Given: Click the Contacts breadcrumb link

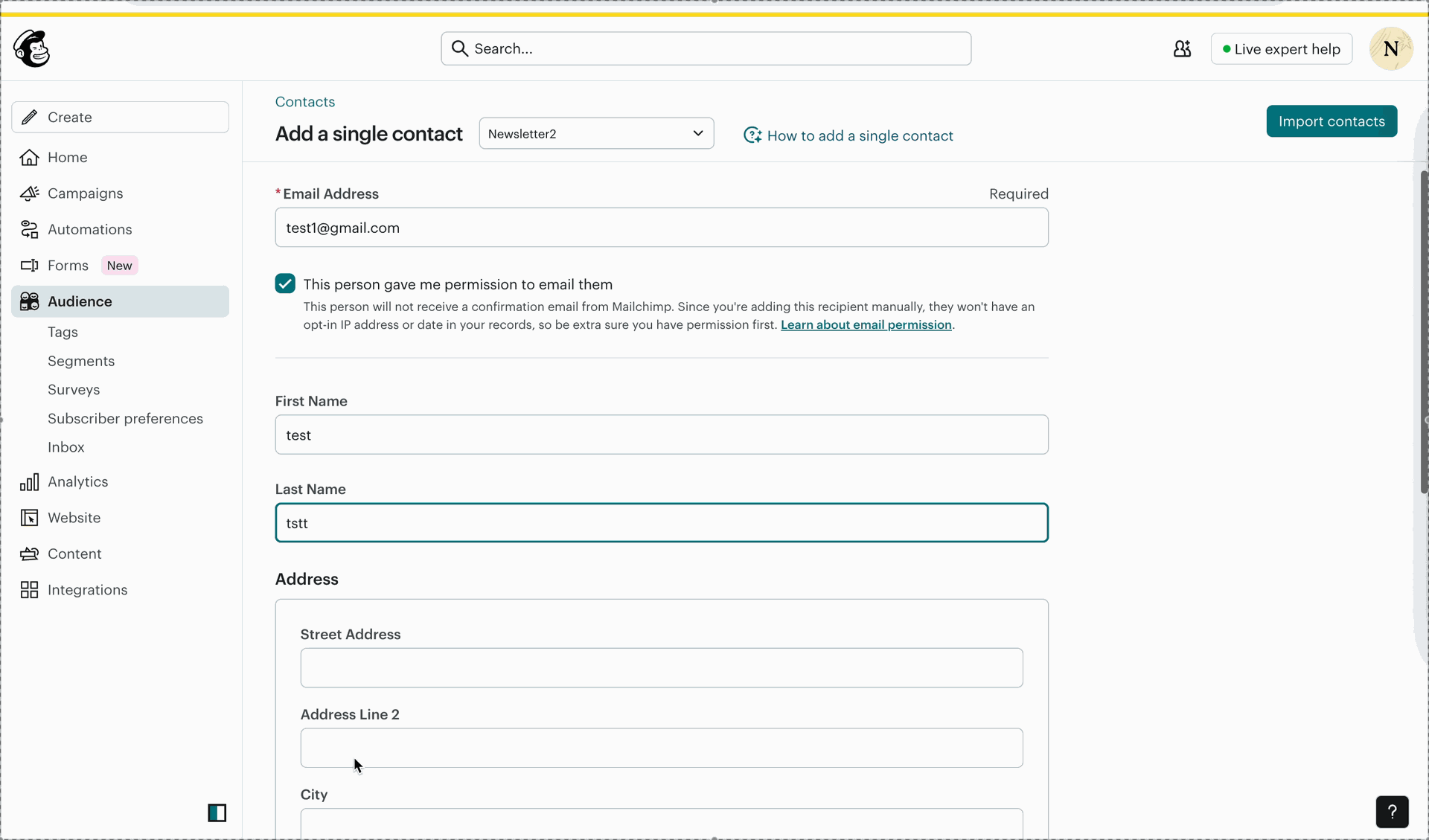Looking at the screenshot, I should [305, 102].
